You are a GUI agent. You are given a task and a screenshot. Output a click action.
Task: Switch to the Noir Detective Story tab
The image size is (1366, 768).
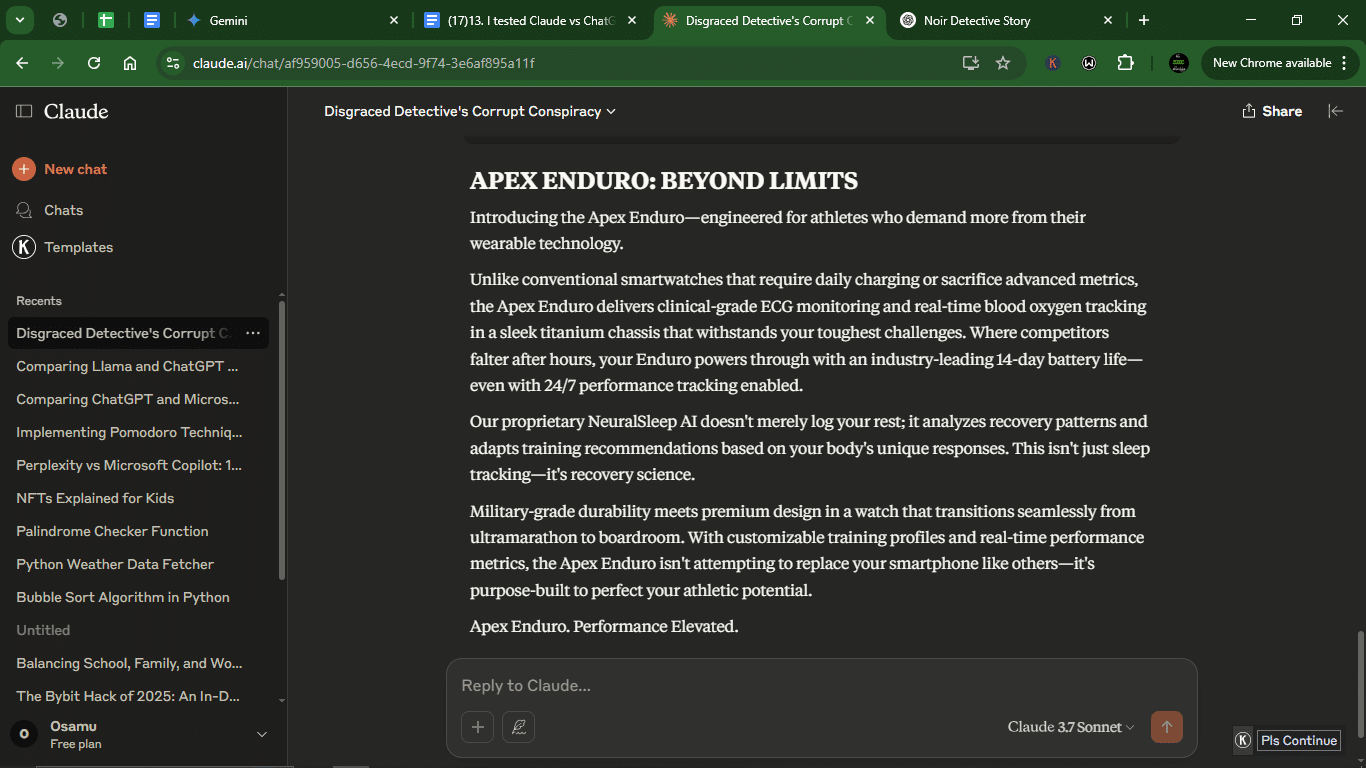1007,20
